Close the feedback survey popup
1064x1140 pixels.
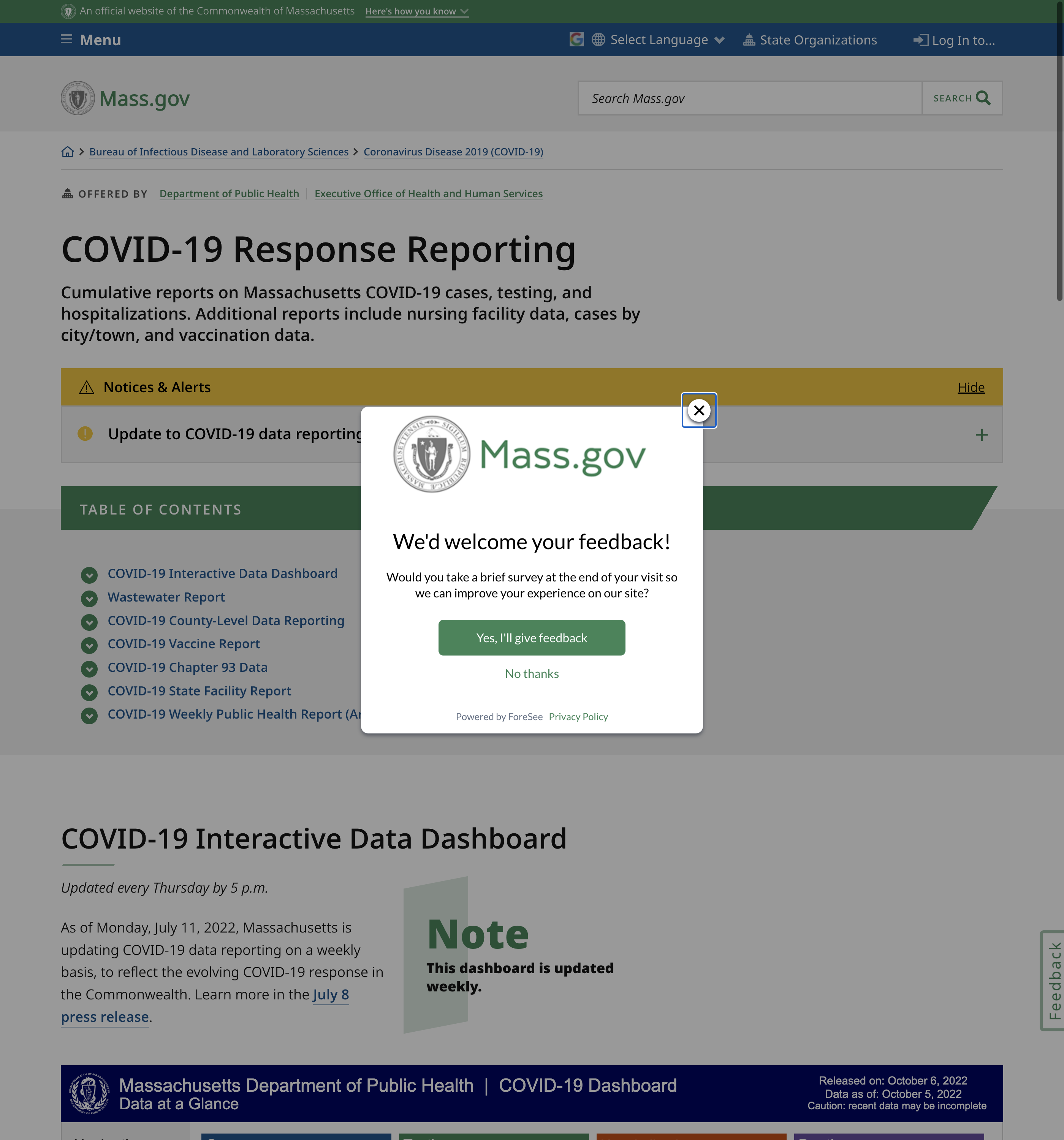pos(698,410)
